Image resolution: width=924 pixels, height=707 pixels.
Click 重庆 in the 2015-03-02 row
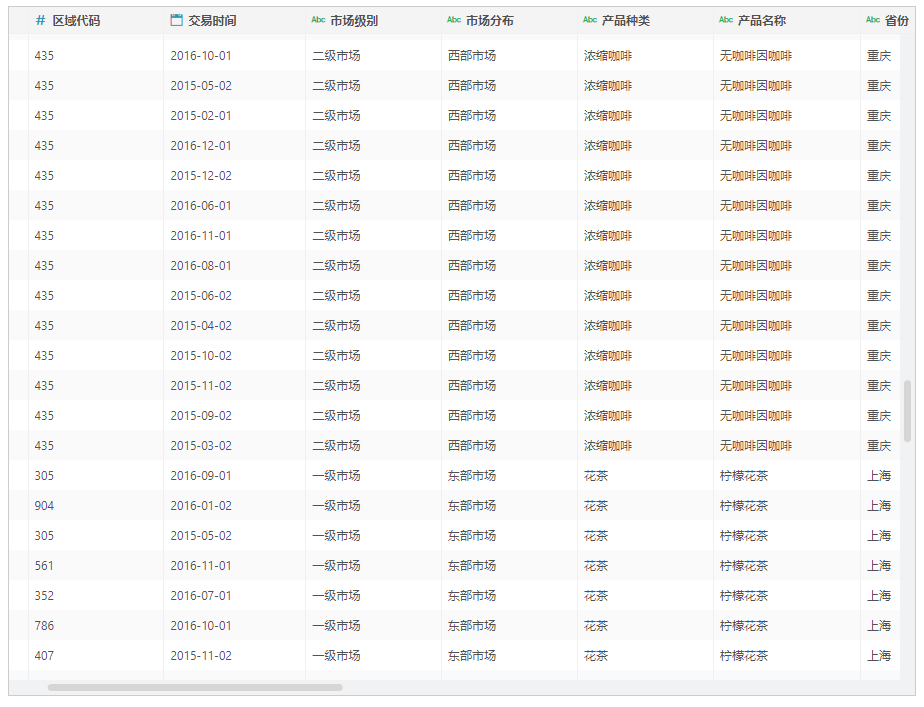click(879, 446)
